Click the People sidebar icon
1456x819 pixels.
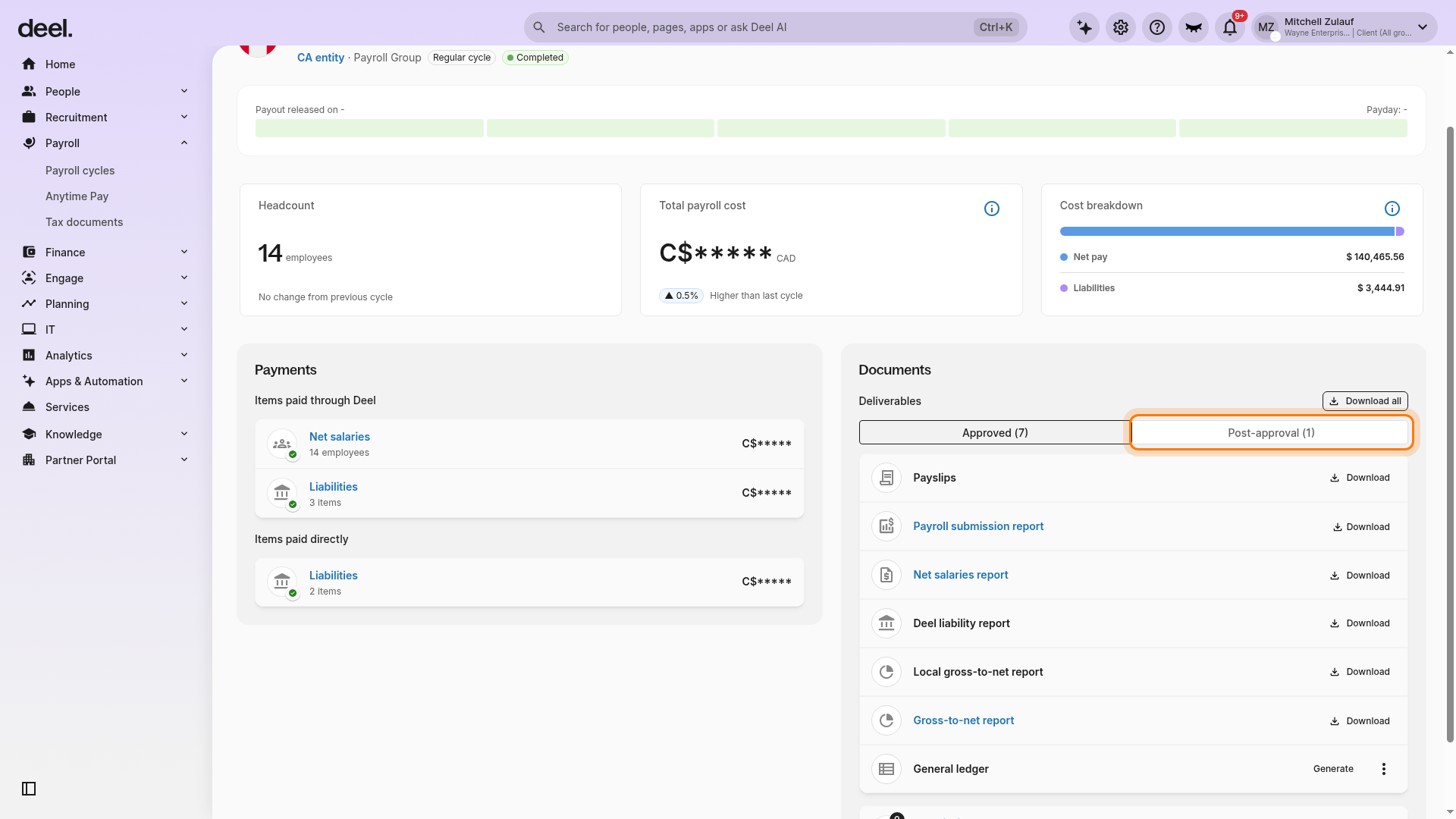tap(29, 91)
